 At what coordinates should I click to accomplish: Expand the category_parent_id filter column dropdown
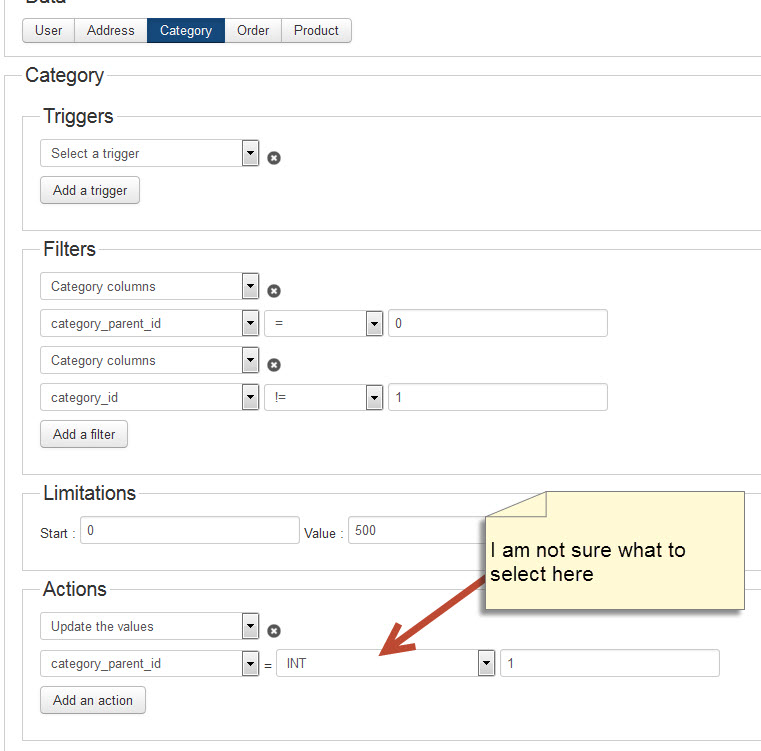[150, 324]
